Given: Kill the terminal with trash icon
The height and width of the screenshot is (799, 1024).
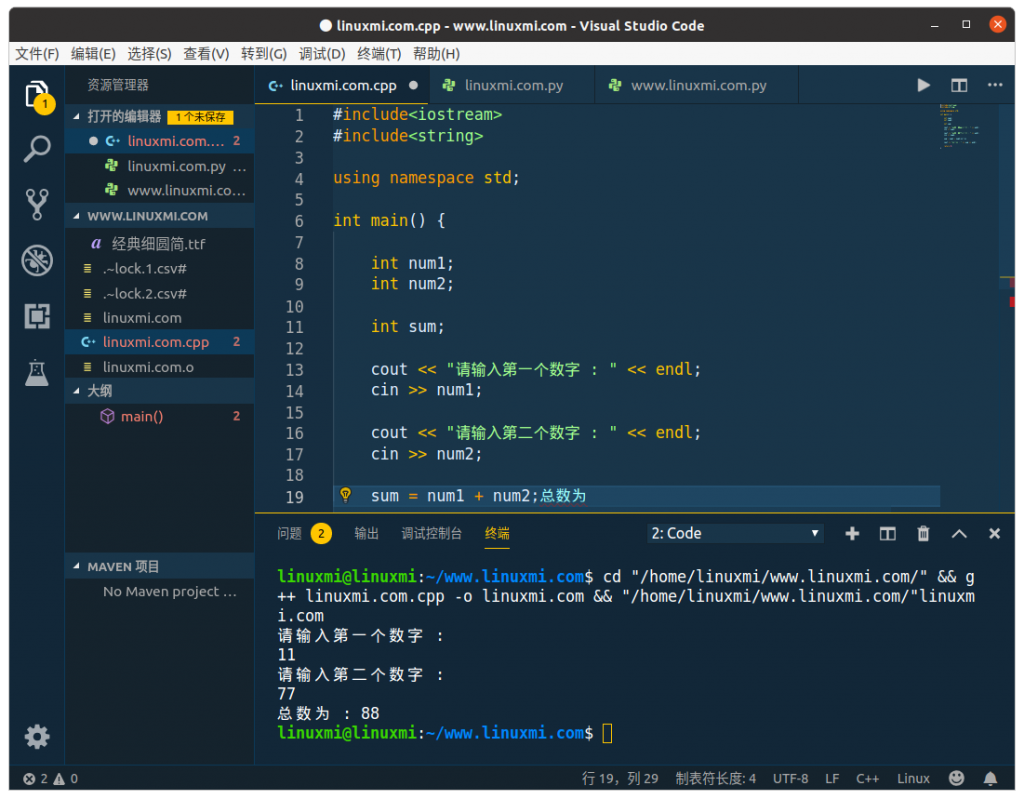Looking at the screenshot, I should point(923,534).
